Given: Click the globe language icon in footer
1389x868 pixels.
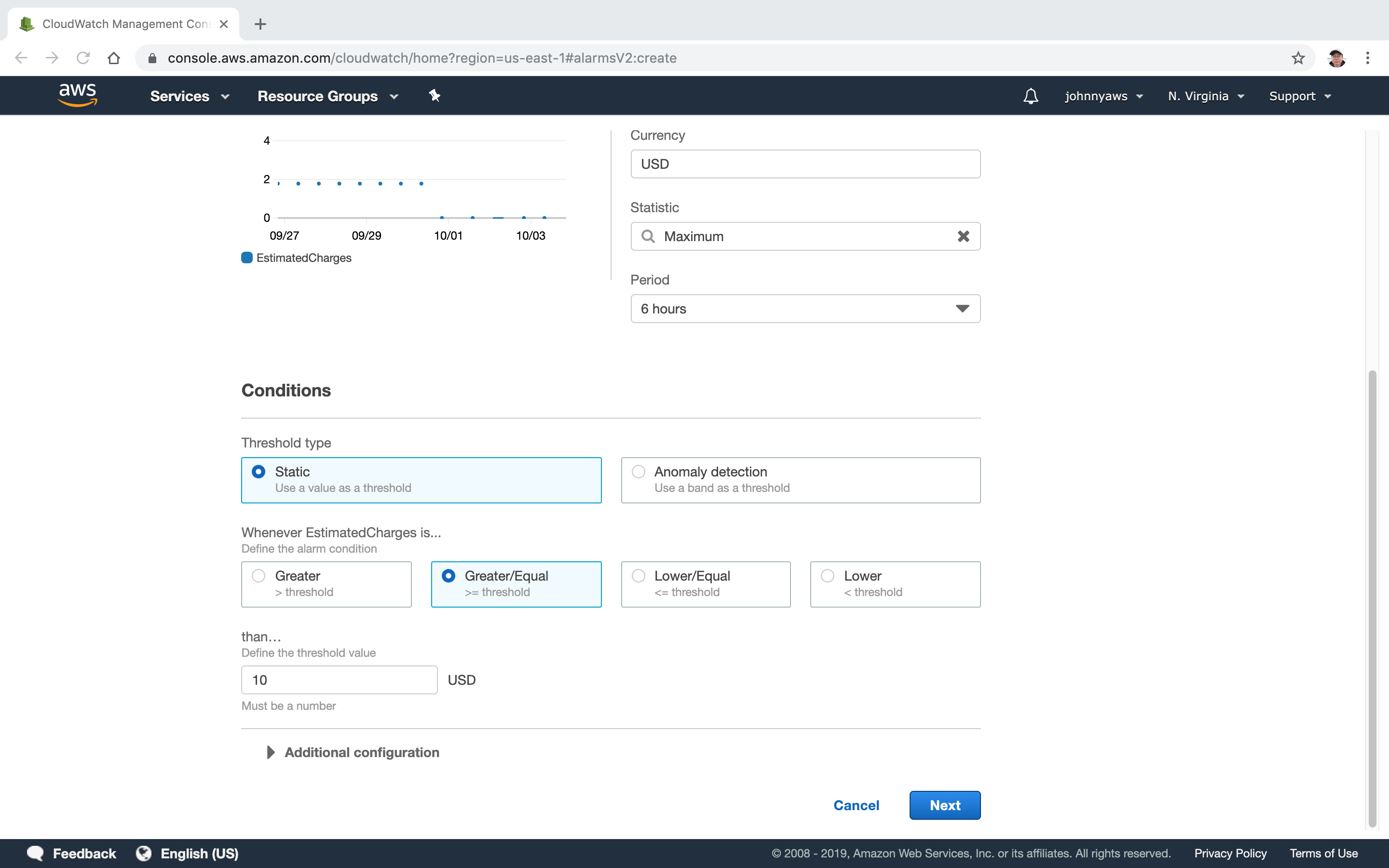Looking at the screenshot, I should tap(144, 853).
